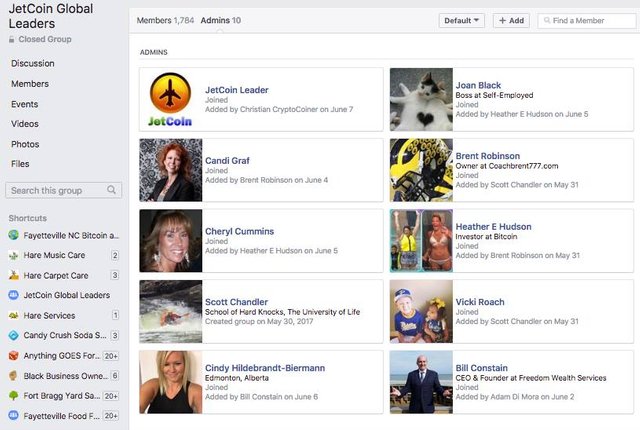Click the Search this group field

(63, 191)
